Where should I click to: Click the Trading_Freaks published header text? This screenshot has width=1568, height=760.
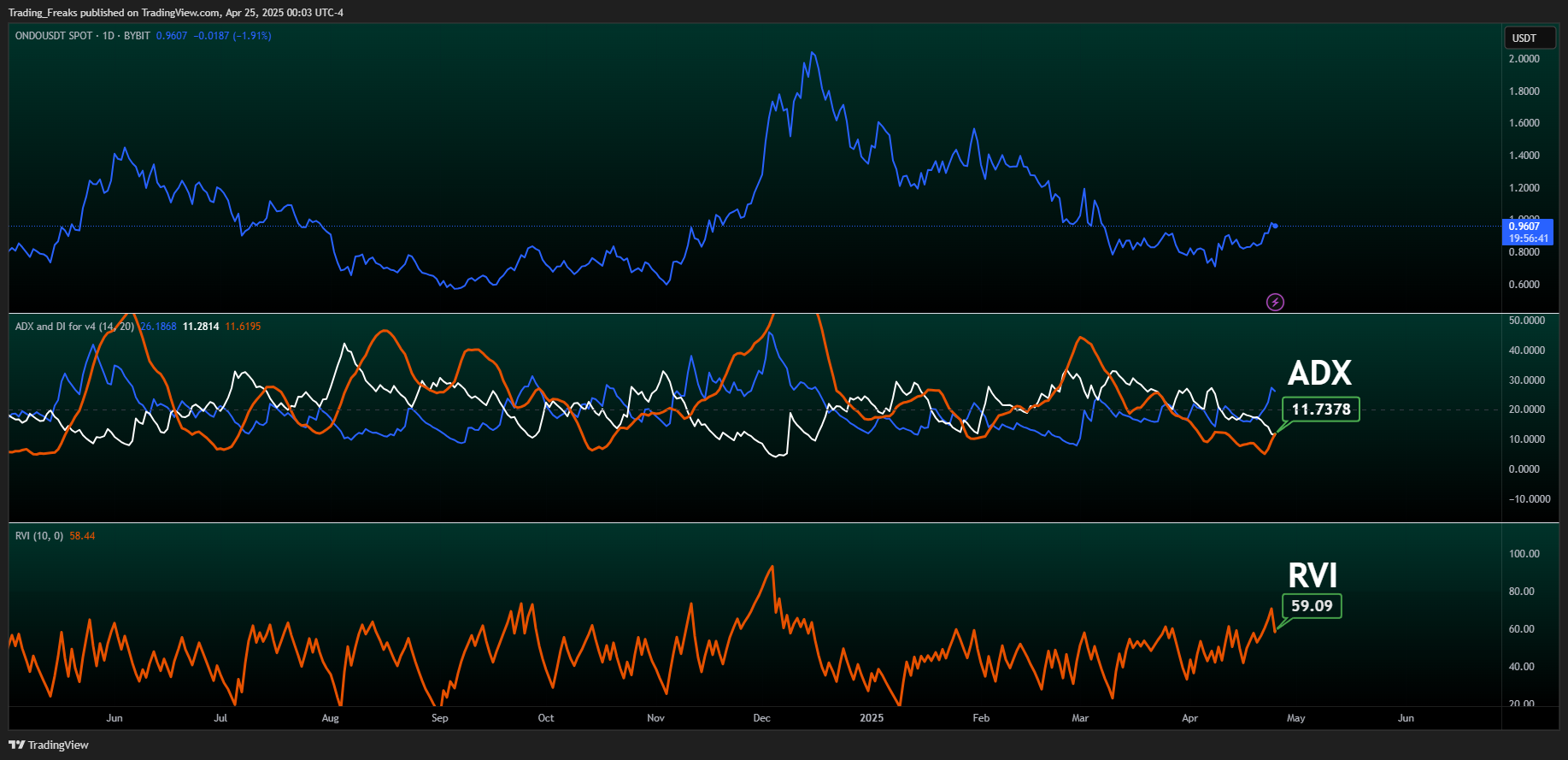click(176, 13)
